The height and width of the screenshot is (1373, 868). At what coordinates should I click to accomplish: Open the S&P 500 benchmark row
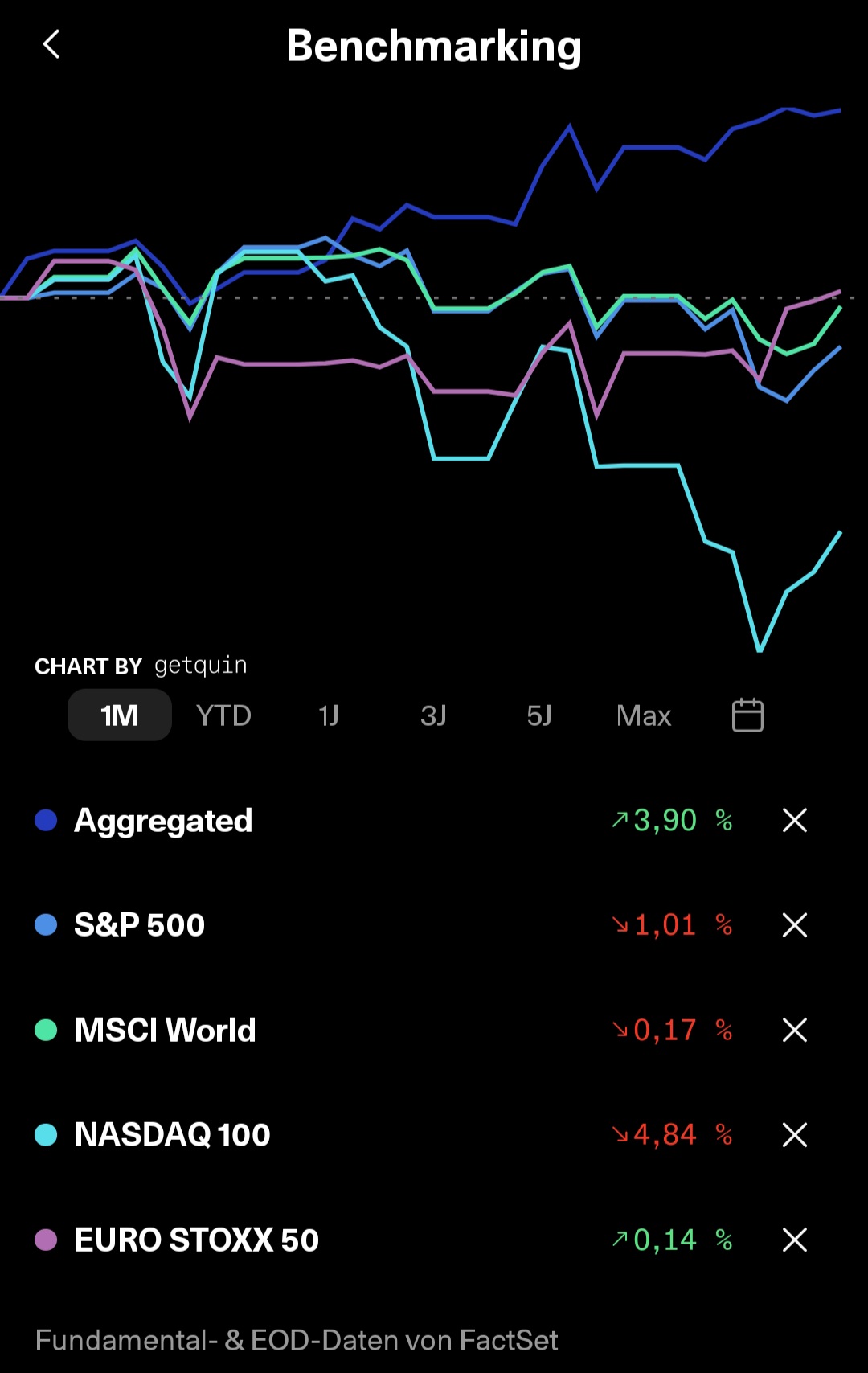434,925
